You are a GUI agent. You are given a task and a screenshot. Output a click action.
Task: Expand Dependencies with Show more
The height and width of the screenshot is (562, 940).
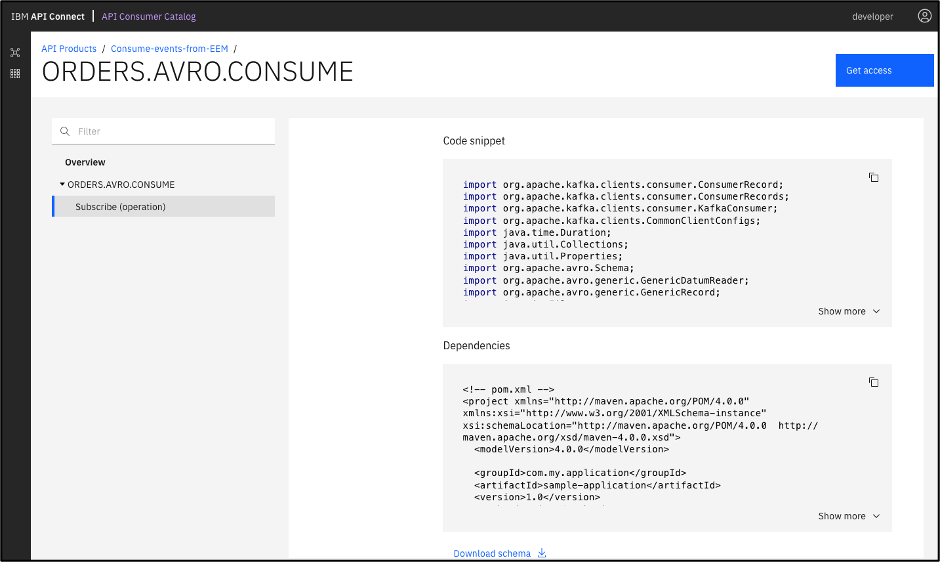tap(849, 516)
